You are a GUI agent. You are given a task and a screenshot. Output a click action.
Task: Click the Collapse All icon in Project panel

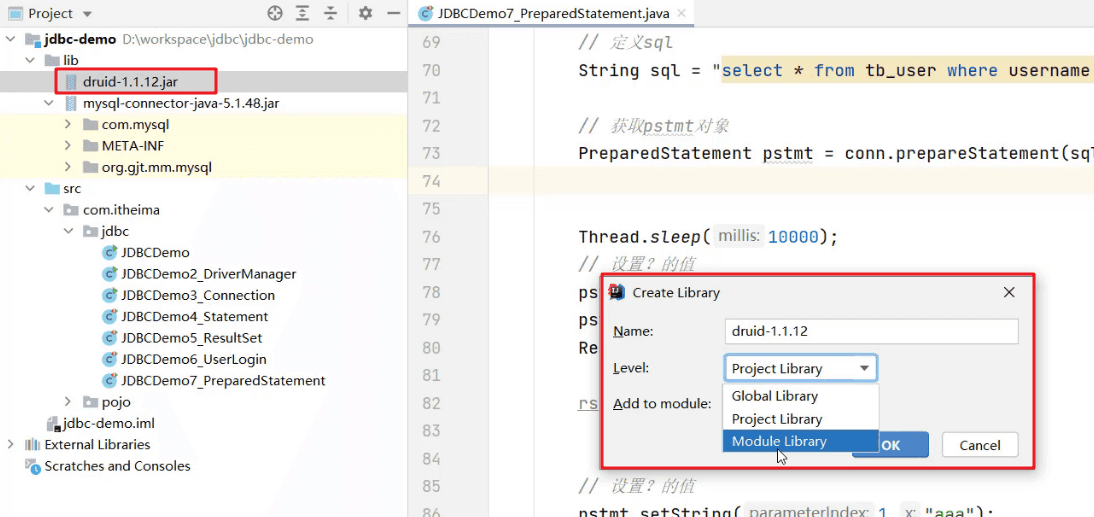click(331, 13)
